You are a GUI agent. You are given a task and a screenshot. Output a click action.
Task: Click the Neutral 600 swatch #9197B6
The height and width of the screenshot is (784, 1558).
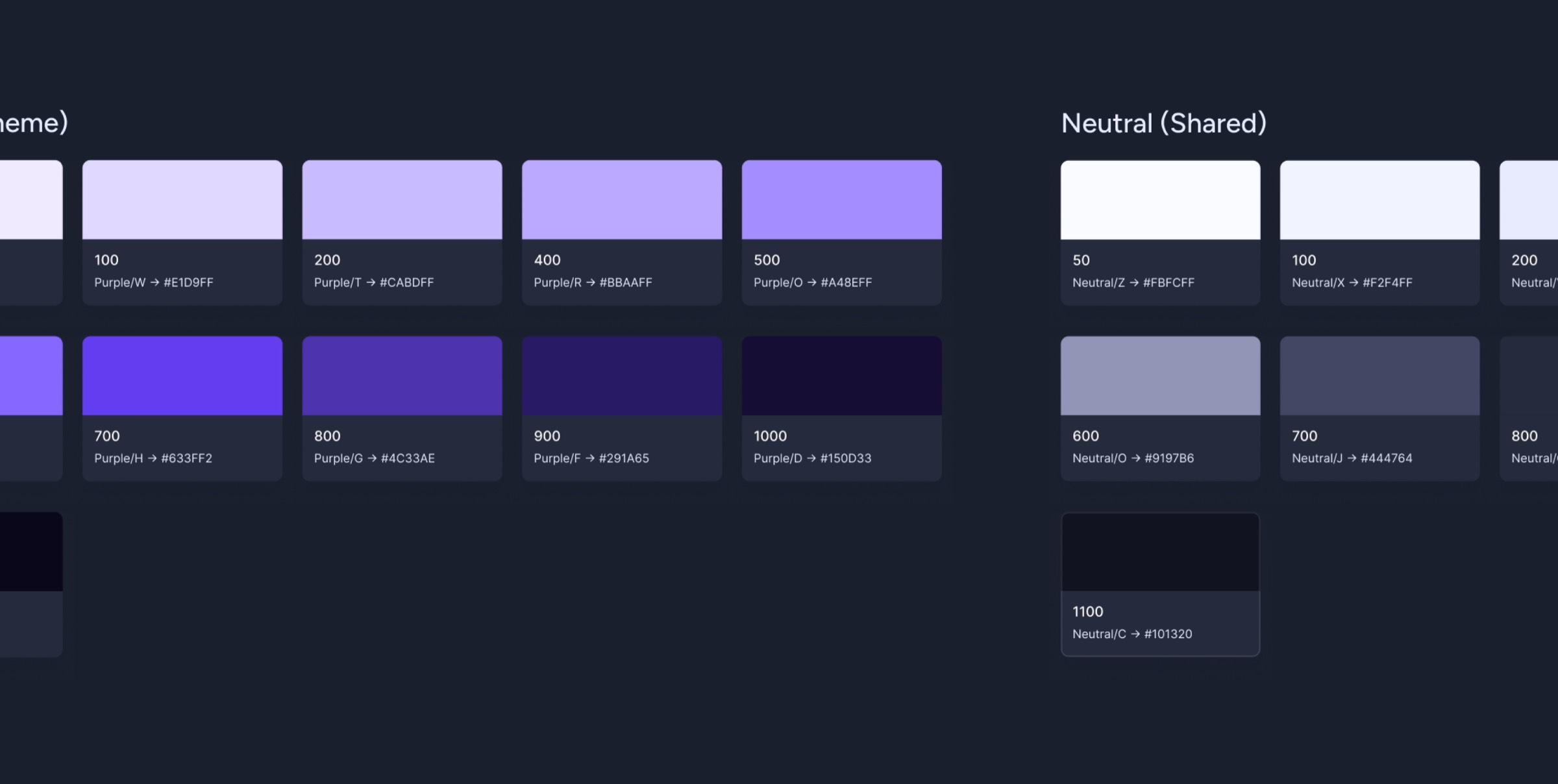[1160, 376]
